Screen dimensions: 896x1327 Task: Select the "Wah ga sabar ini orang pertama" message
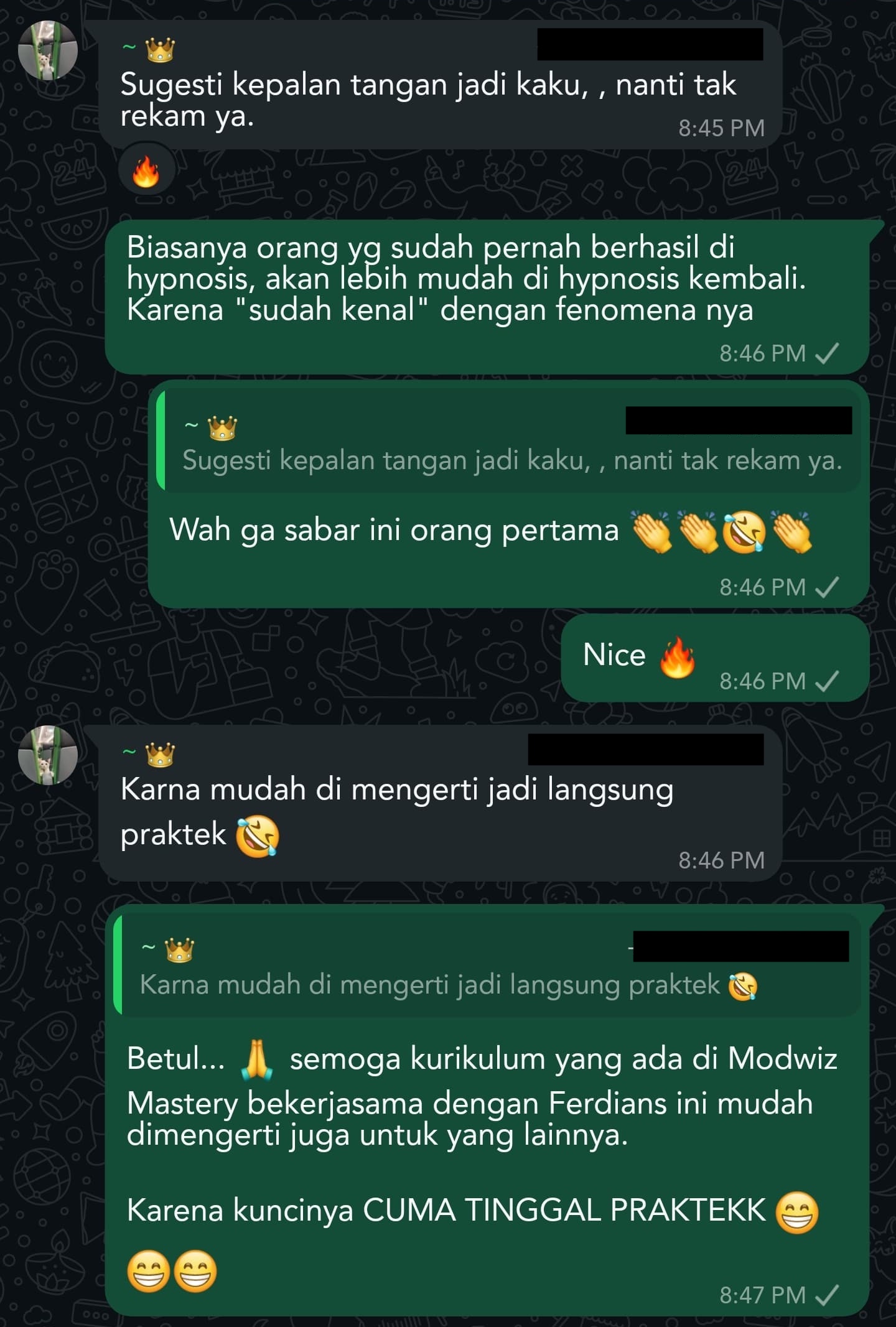point(508,494)
